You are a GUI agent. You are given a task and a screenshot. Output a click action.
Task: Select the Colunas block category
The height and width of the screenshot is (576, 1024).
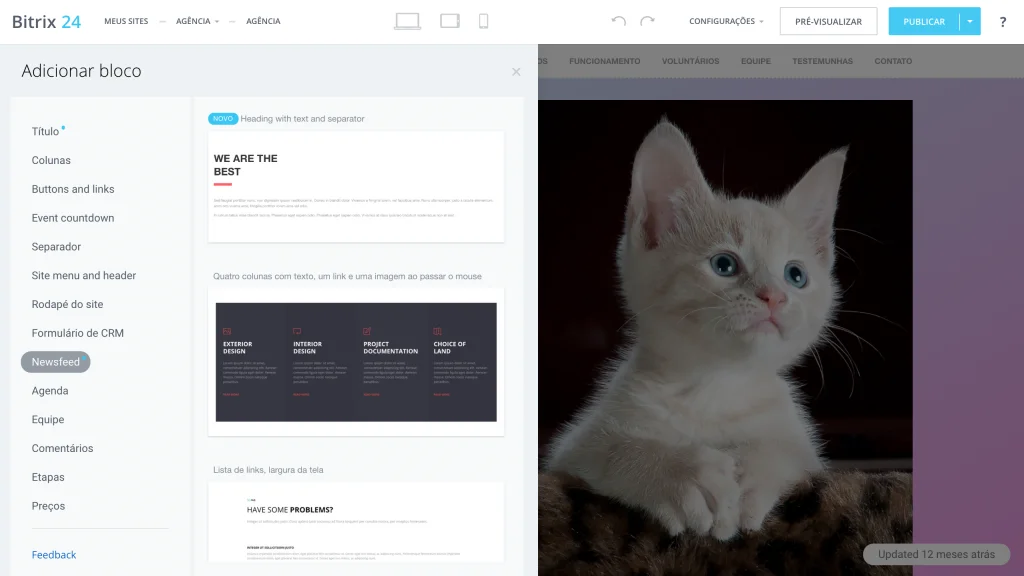tap(51, 160)
